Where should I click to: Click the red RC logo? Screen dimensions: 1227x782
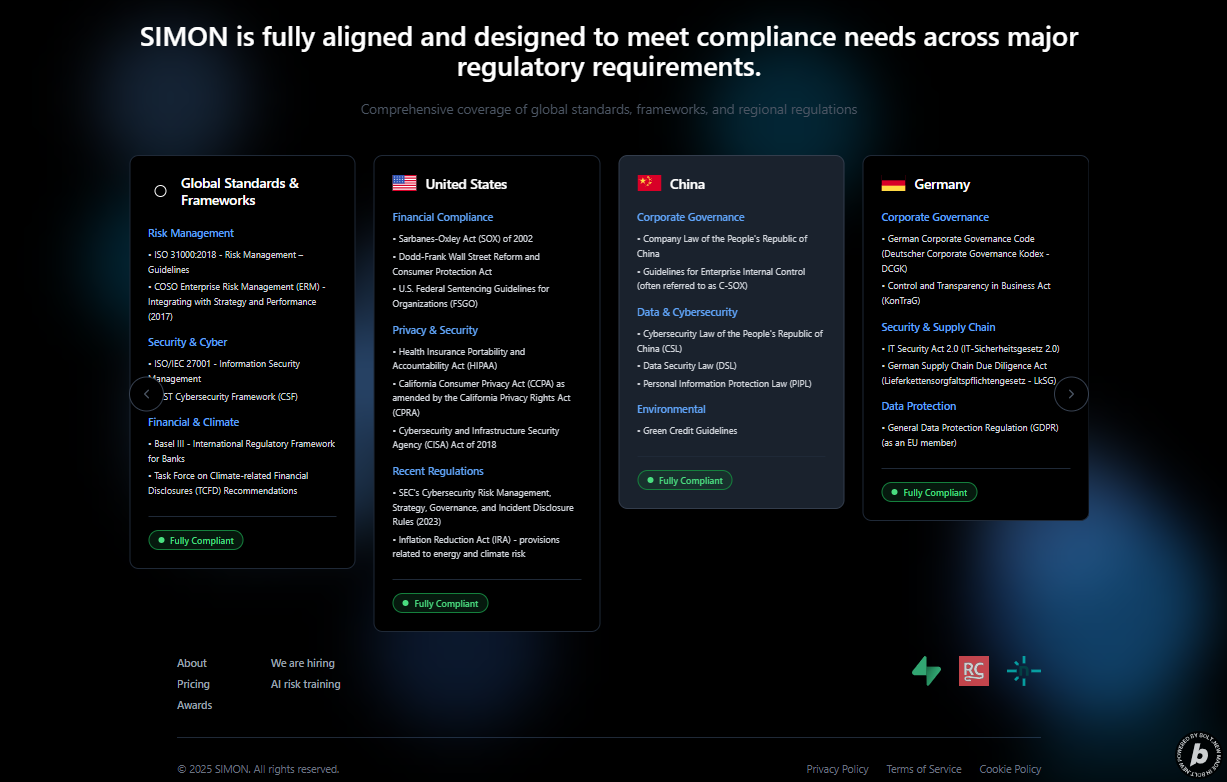point(974,671)
